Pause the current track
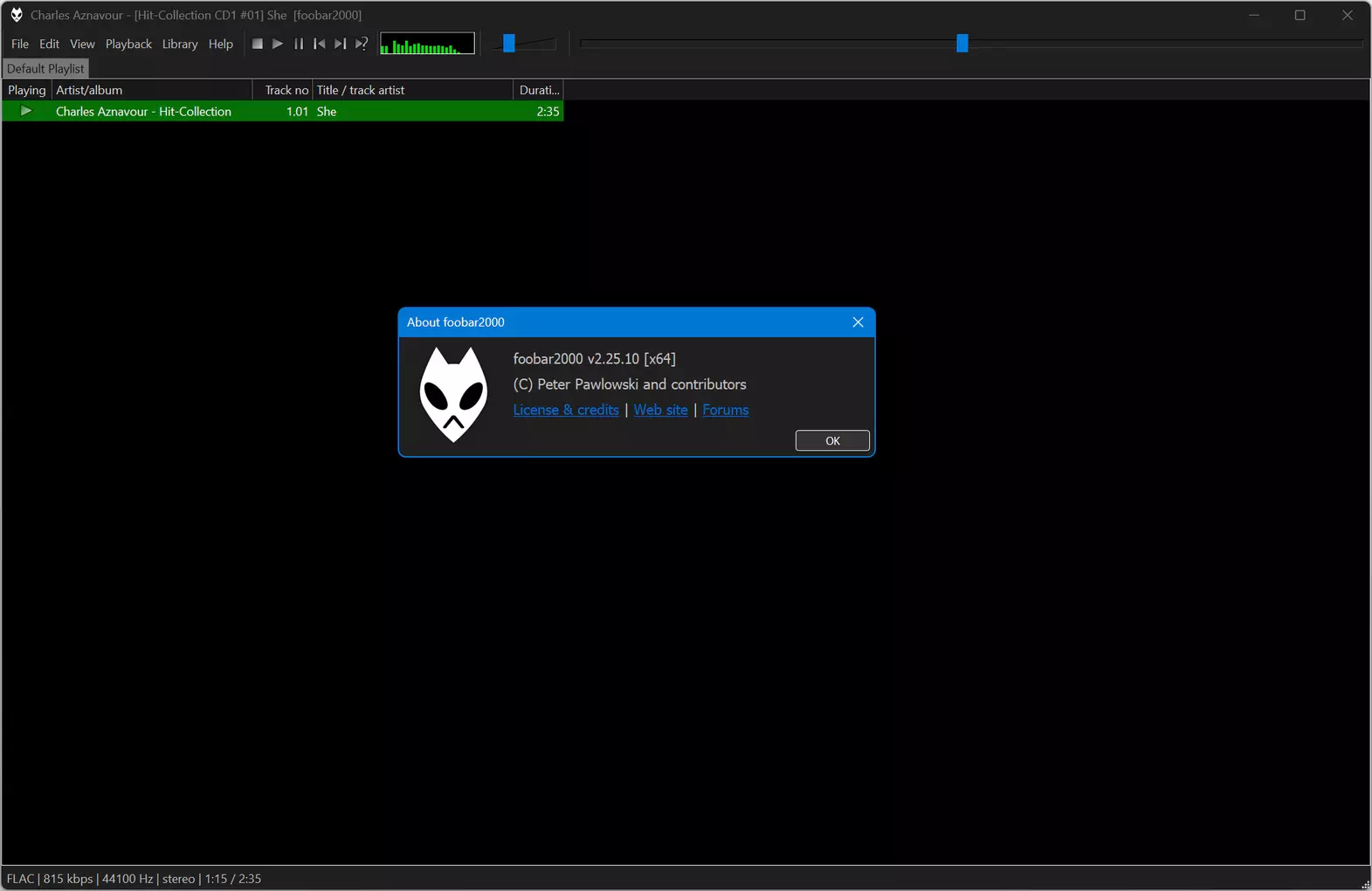The image size is (1372, 891). tap(299, 44)
